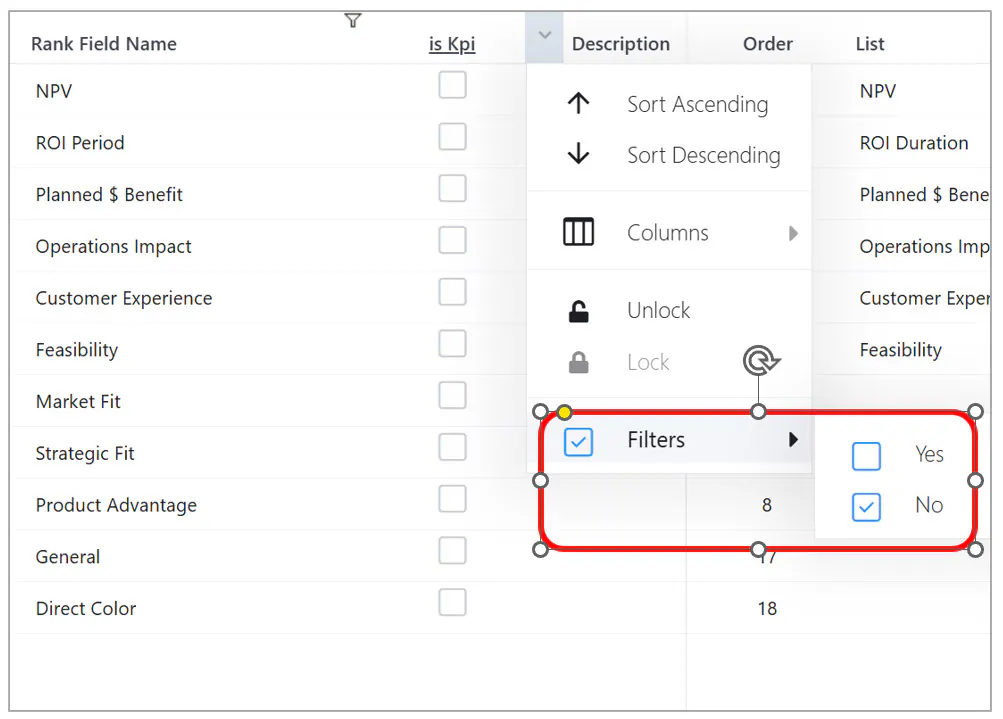Viewport: 1003px width, 719px height.
Task: Check the is Kpi box for General
Action: pos(452,551)
